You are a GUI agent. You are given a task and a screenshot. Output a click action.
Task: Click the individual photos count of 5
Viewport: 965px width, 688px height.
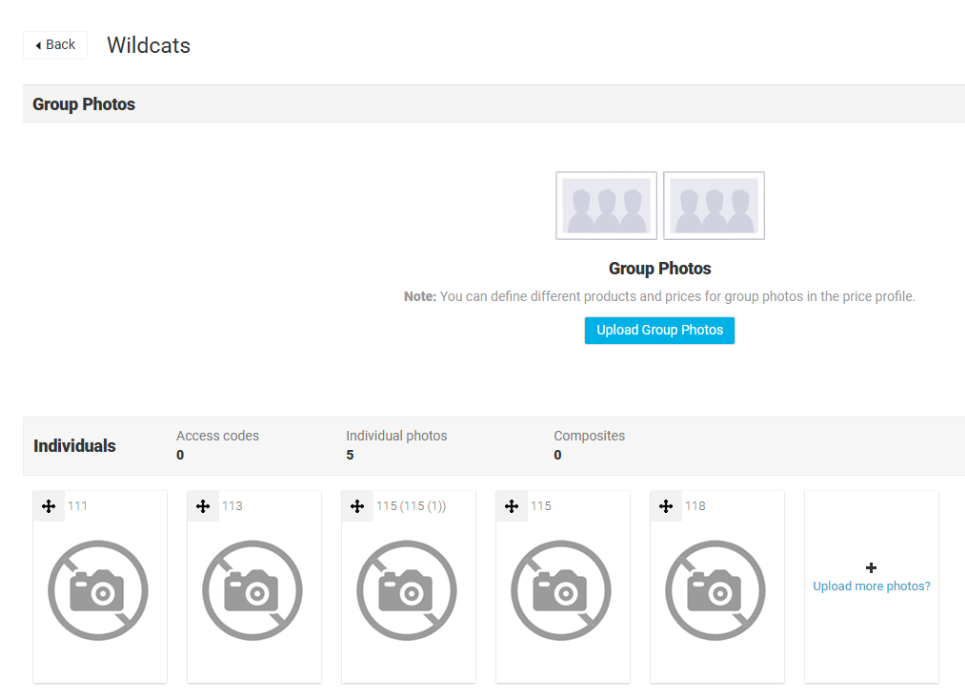click(350, 455)
